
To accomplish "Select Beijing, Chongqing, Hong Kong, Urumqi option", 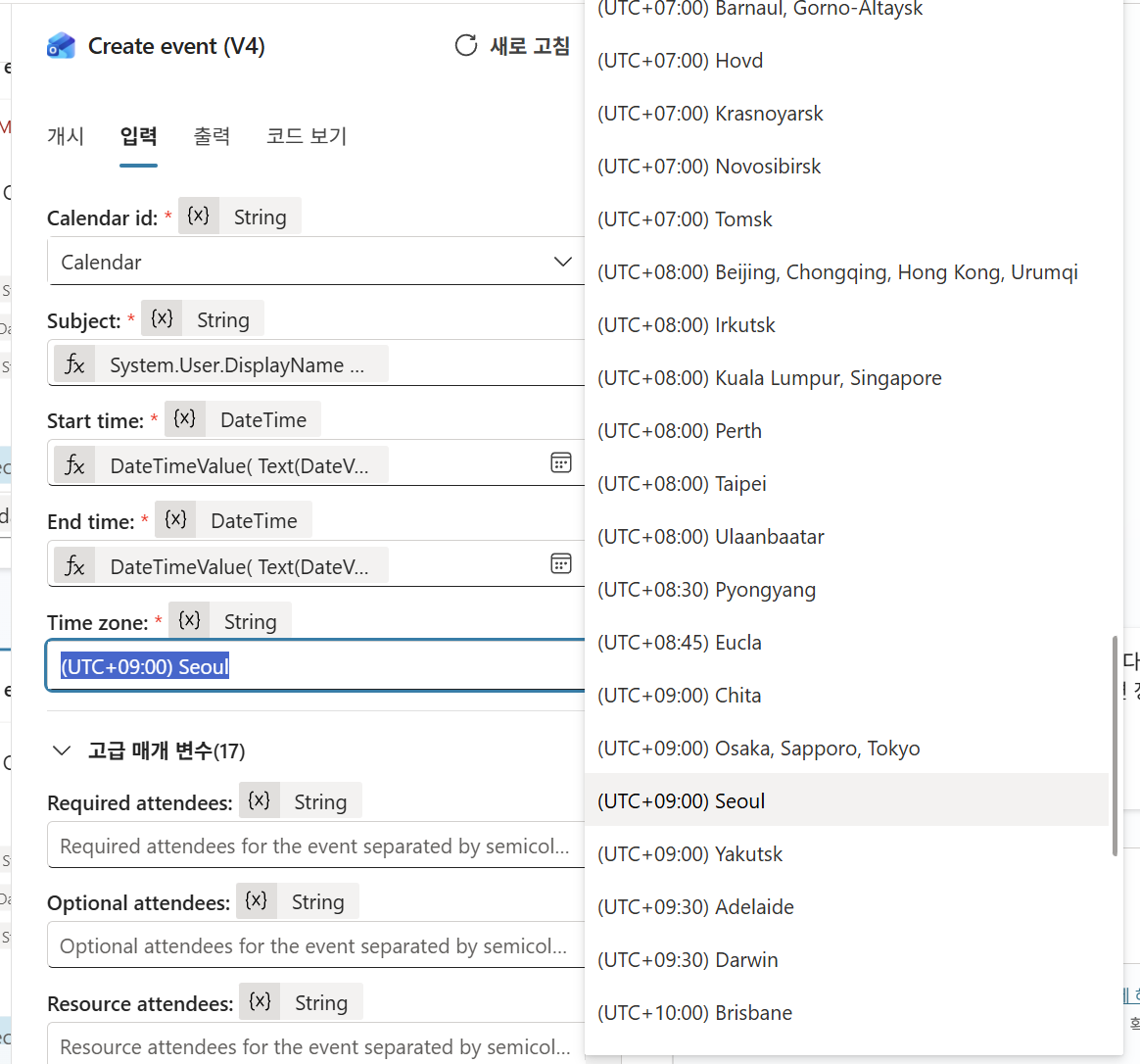I will pos(847,272).
